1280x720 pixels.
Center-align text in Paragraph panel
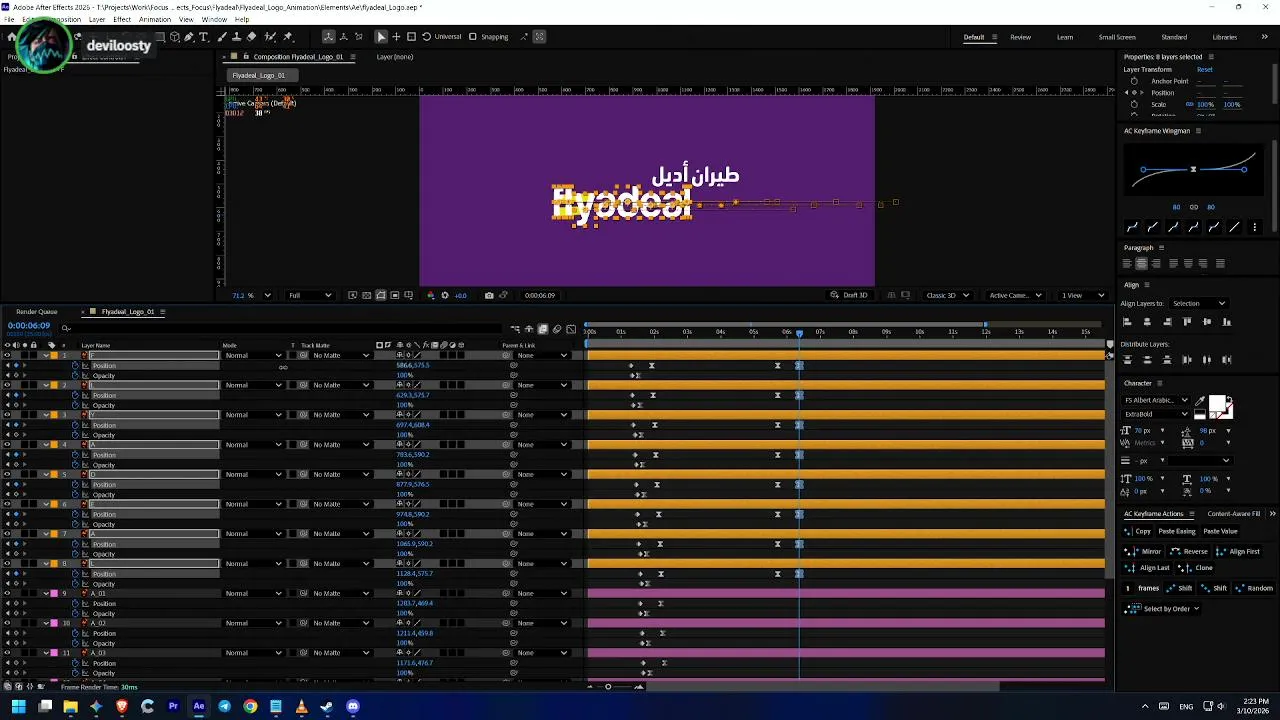point(1141,263)
